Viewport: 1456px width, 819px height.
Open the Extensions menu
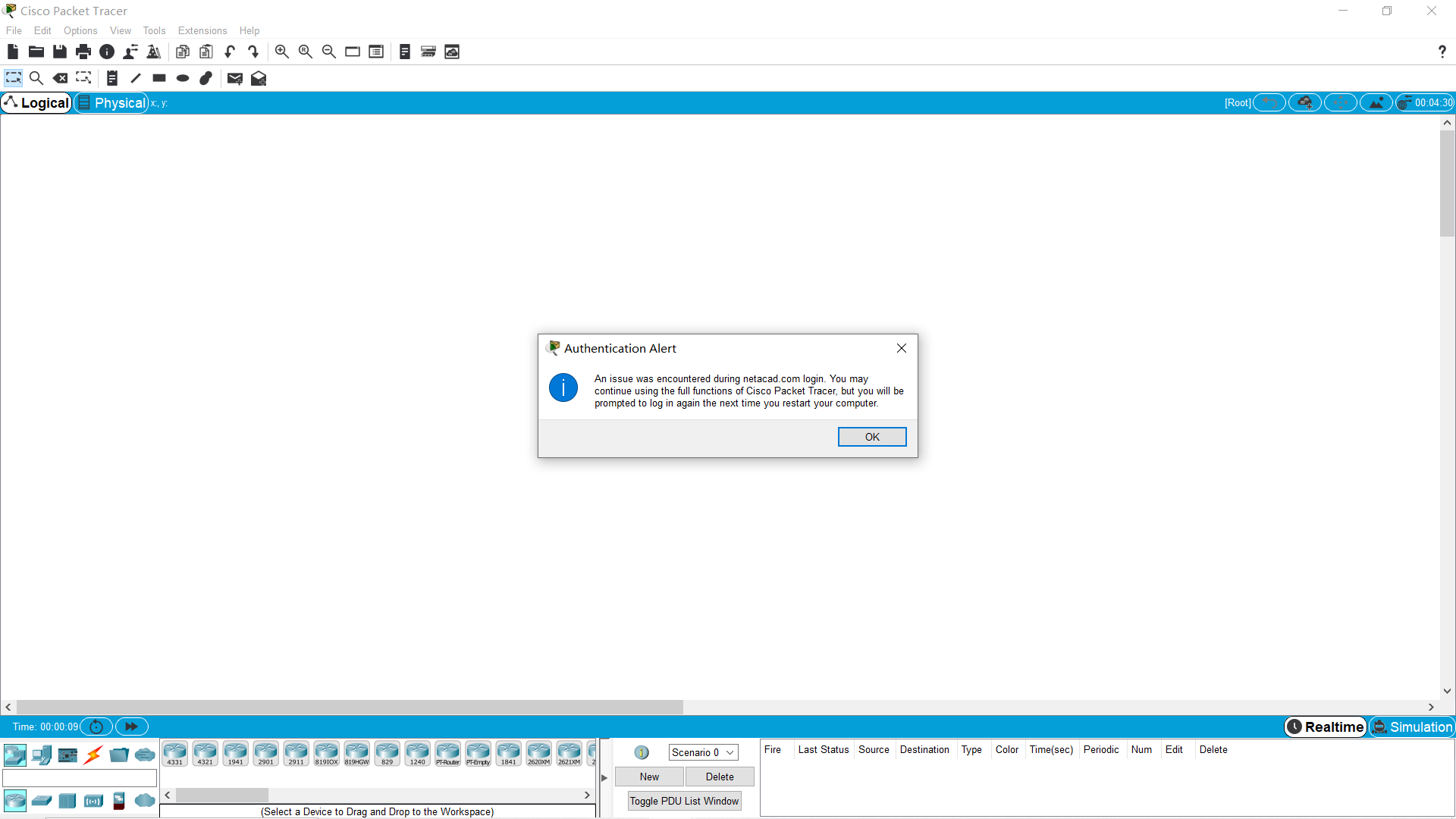[202, 30]
